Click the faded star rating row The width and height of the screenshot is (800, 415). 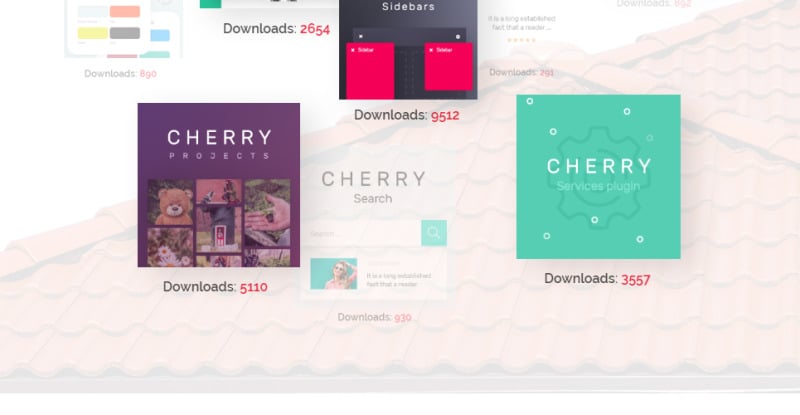pos(521,40)
